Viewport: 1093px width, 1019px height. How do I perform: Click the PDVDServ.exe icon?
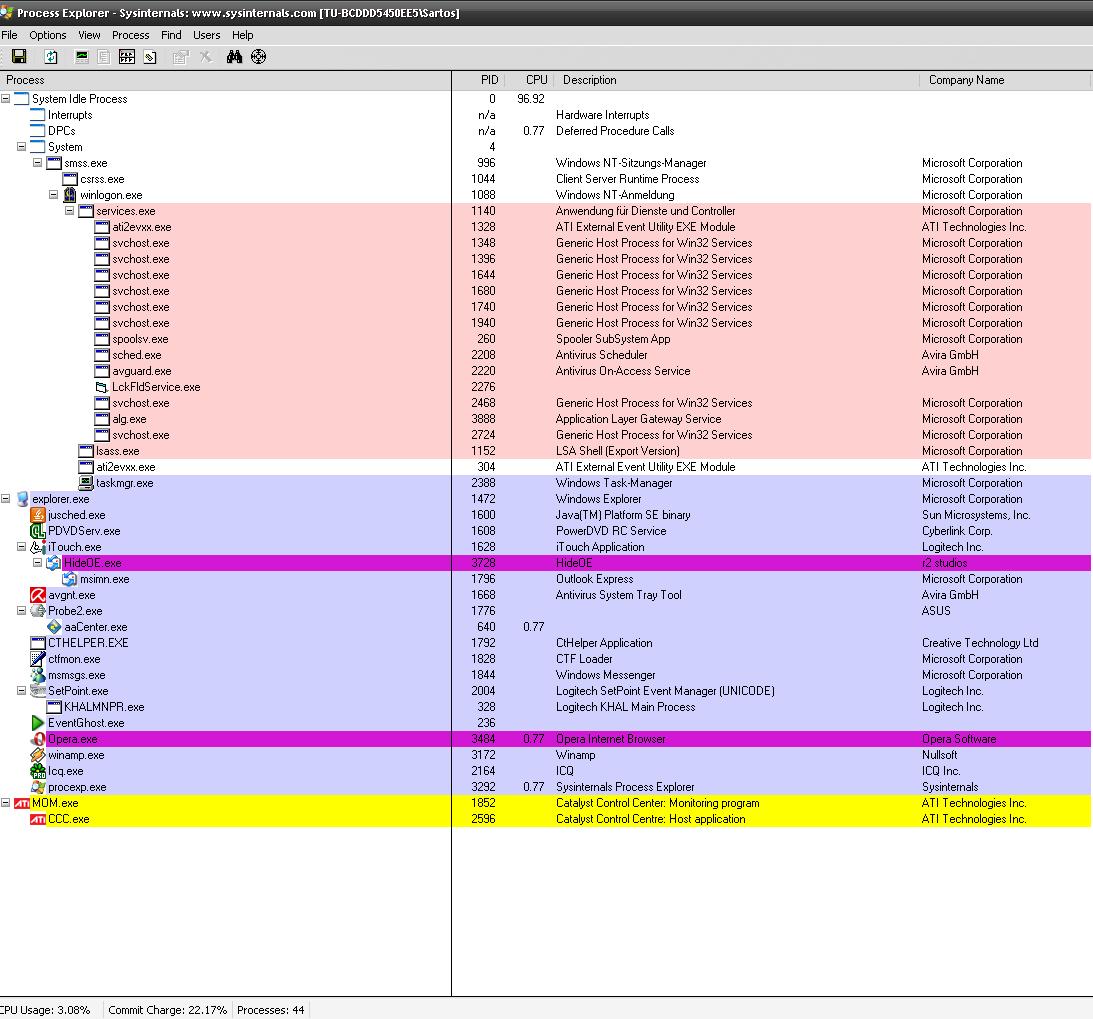[x=38, y=530]
